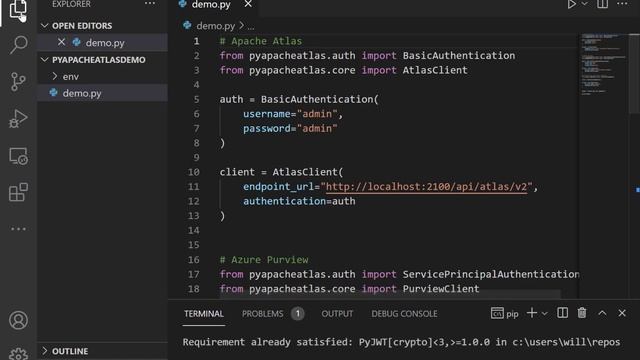Click the '# Apache Atlas' comment line

click(x=261, y=41)
